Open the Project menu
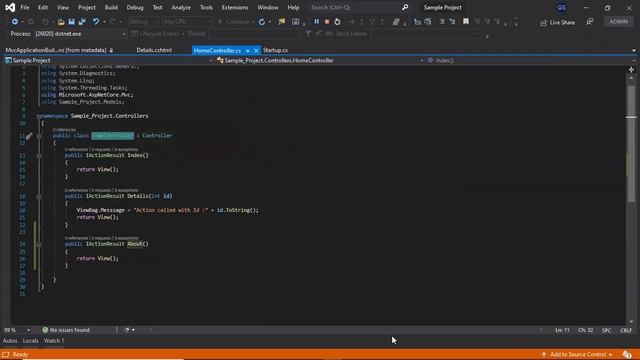The height and width of the screenshot is (360, 640). (87, 7)
